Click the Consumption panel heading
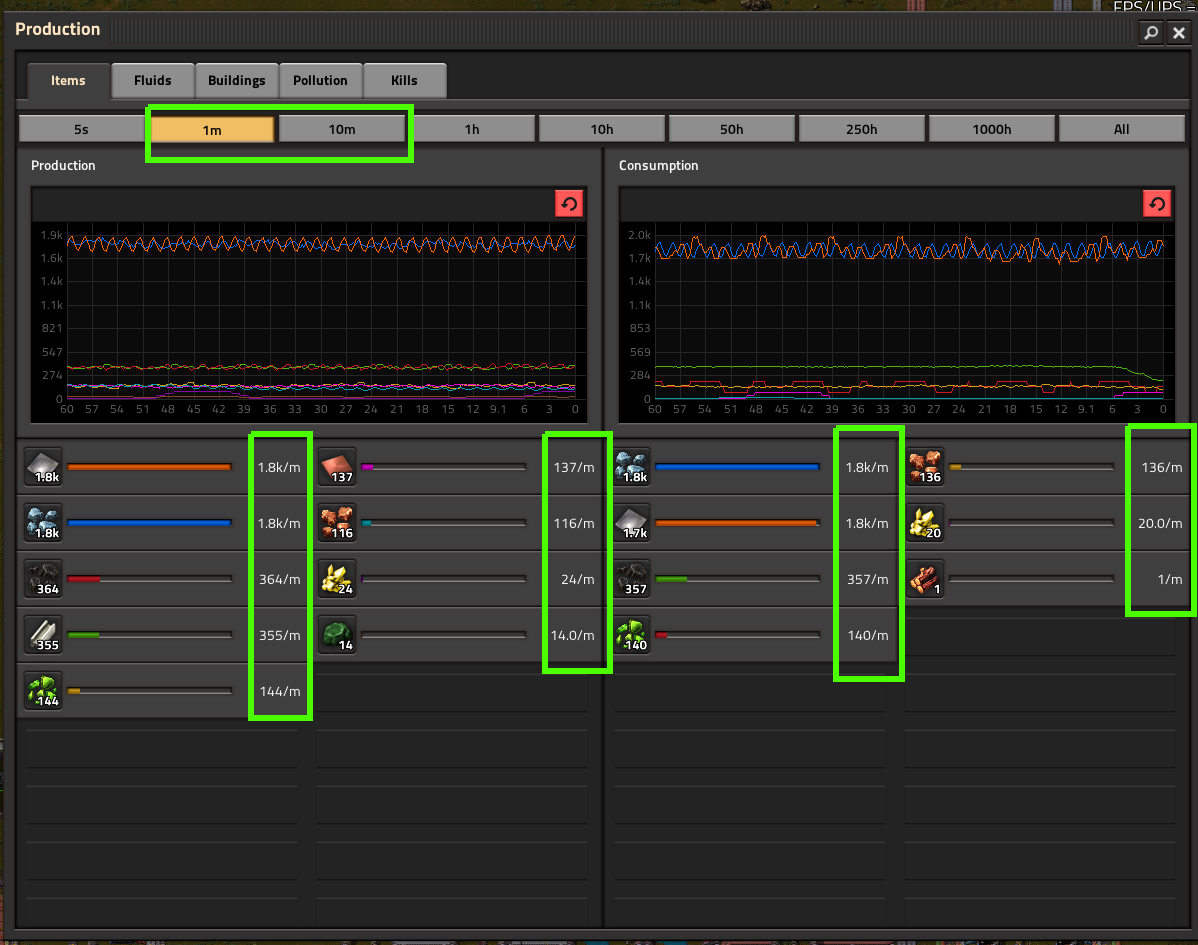Viewport: 1198px width, 945px height. click(x=659, y=165)
